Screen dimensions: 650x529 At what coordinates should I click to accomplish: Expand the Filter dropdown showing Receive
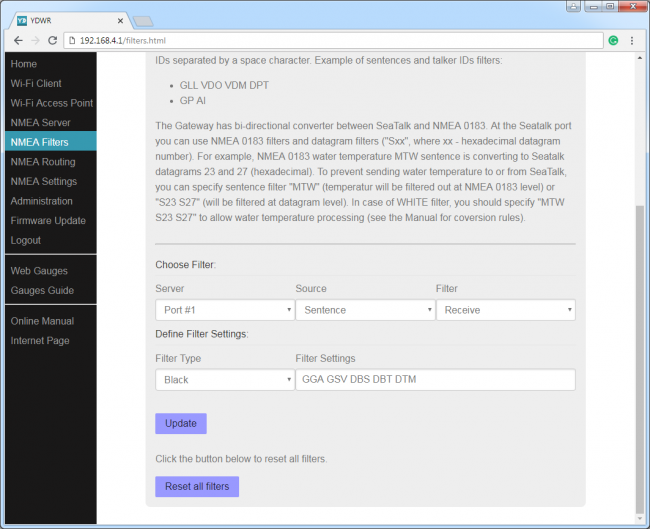click(x=505, y=310)
